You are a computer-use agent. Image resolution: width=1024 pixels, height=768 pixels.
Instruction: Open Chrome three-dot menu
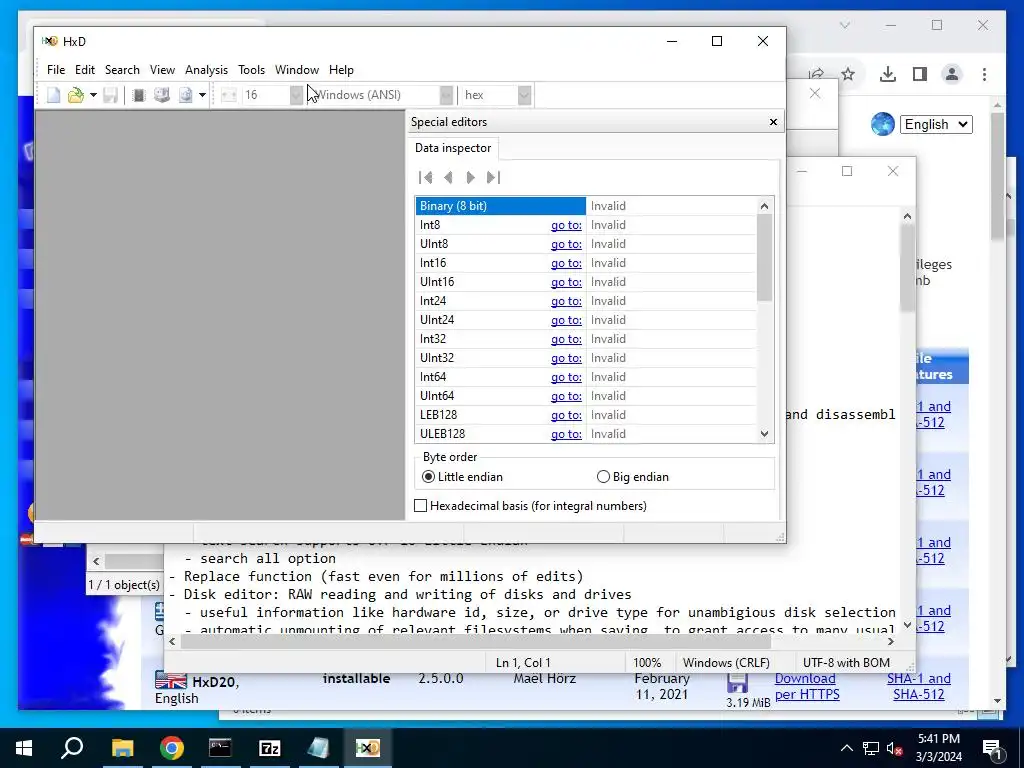[984, 74]
